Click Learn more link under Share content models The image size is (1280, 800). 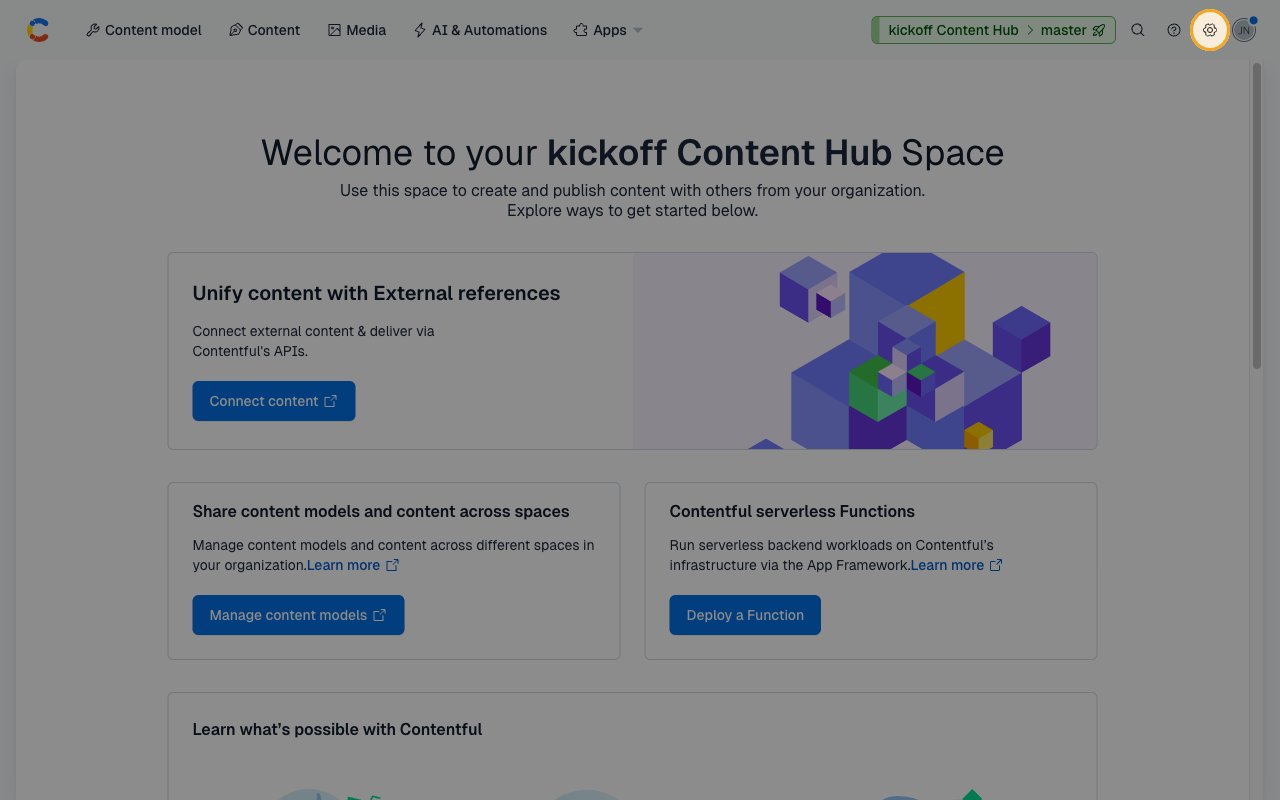[353, 565]
